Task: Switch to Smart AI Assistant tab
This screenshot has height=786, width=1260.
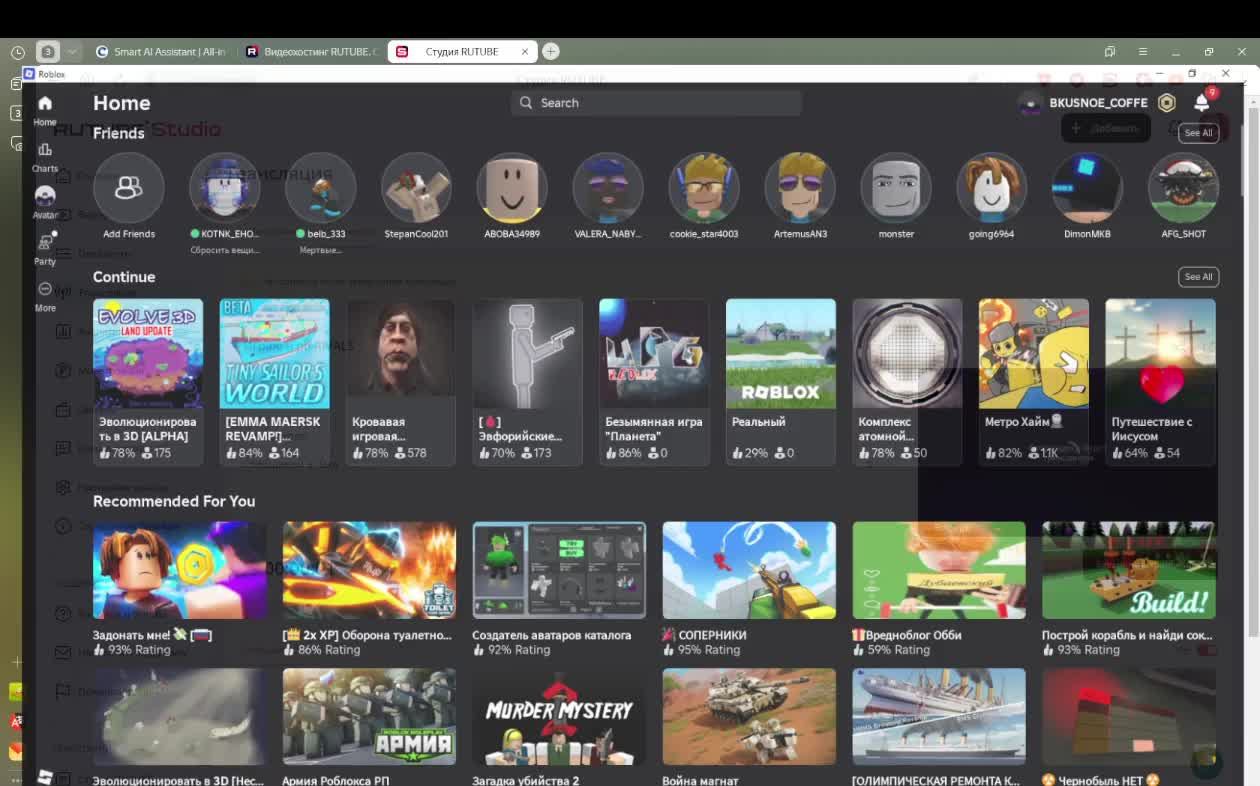Action: tap(161, 52)
